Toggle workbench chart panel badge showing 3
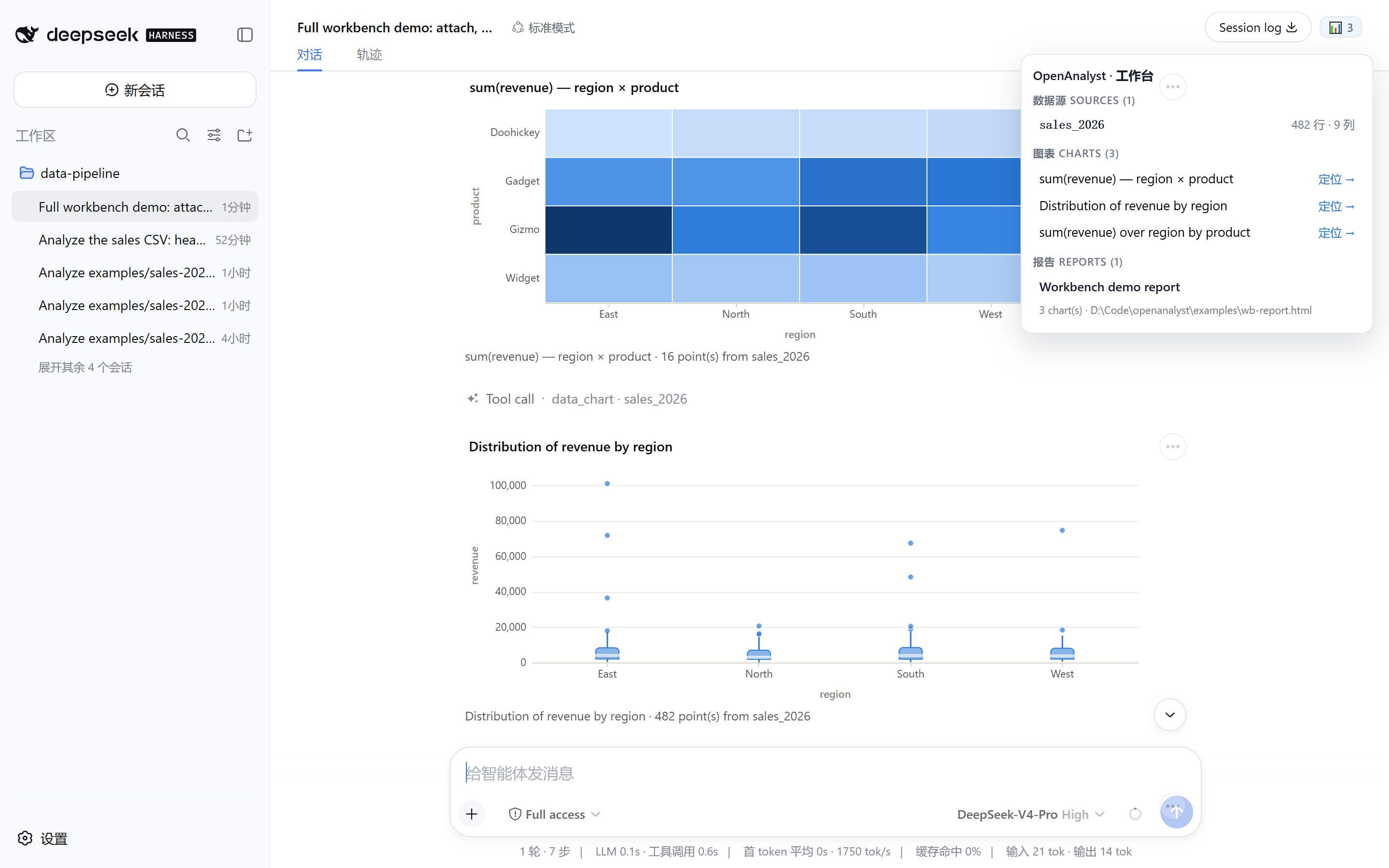1389x868 pixels. tap(1341, 27)
